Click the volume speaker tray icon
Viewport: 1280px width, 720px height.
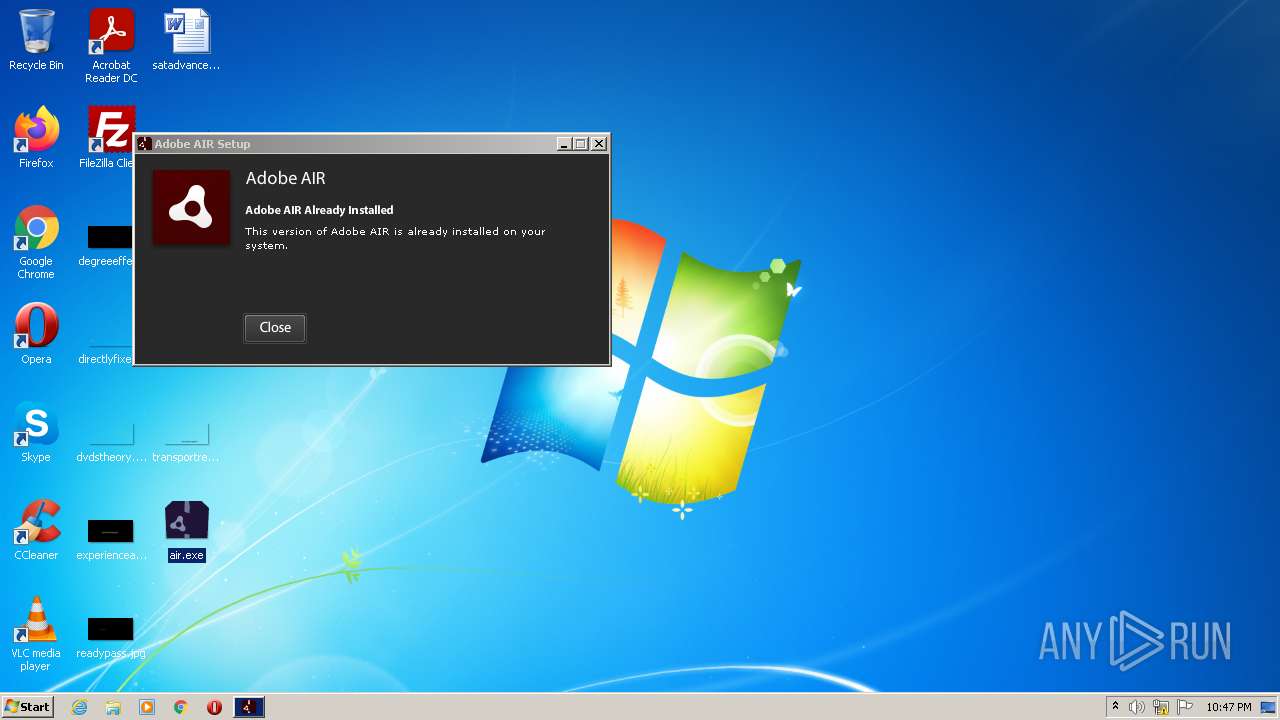(x=1137, y=707)
